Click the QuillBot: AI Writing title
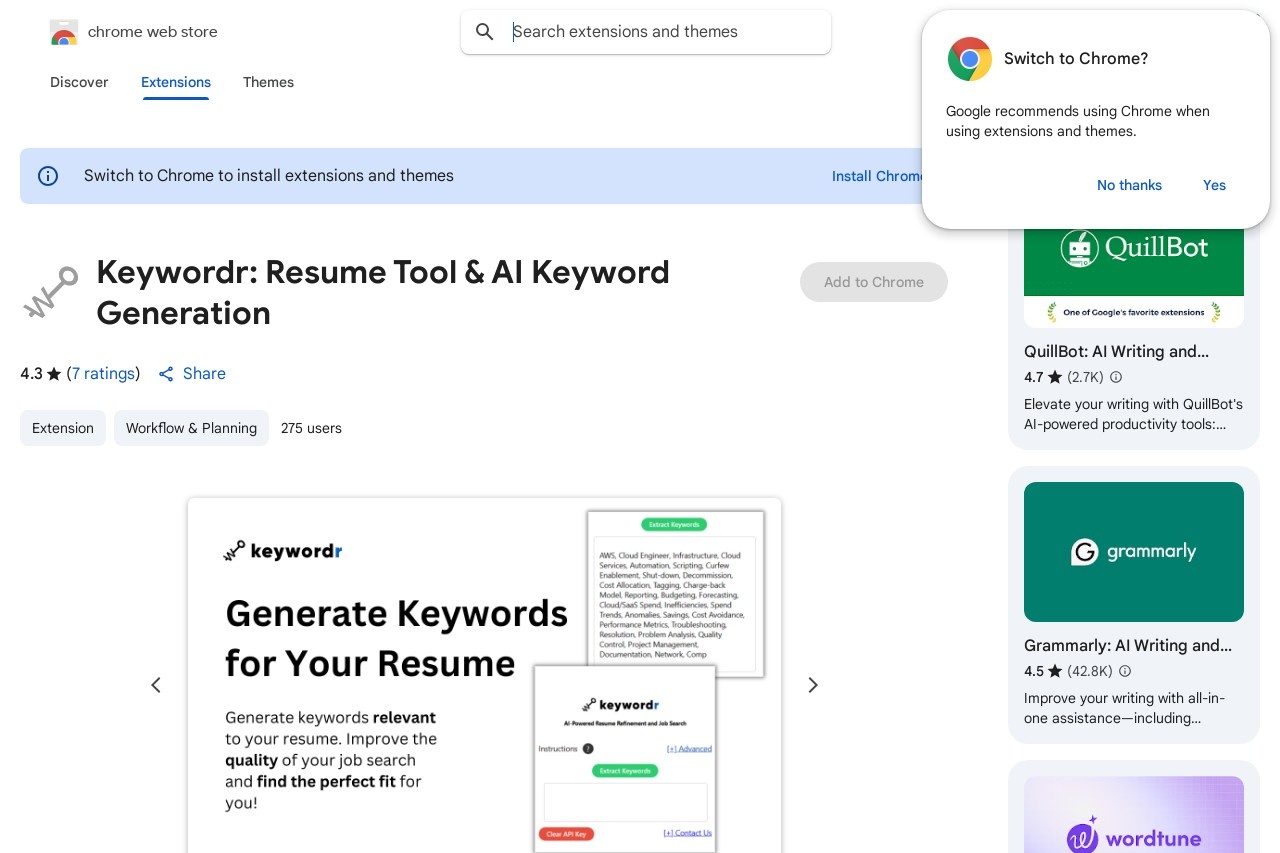 click(x=1116, y=351)
